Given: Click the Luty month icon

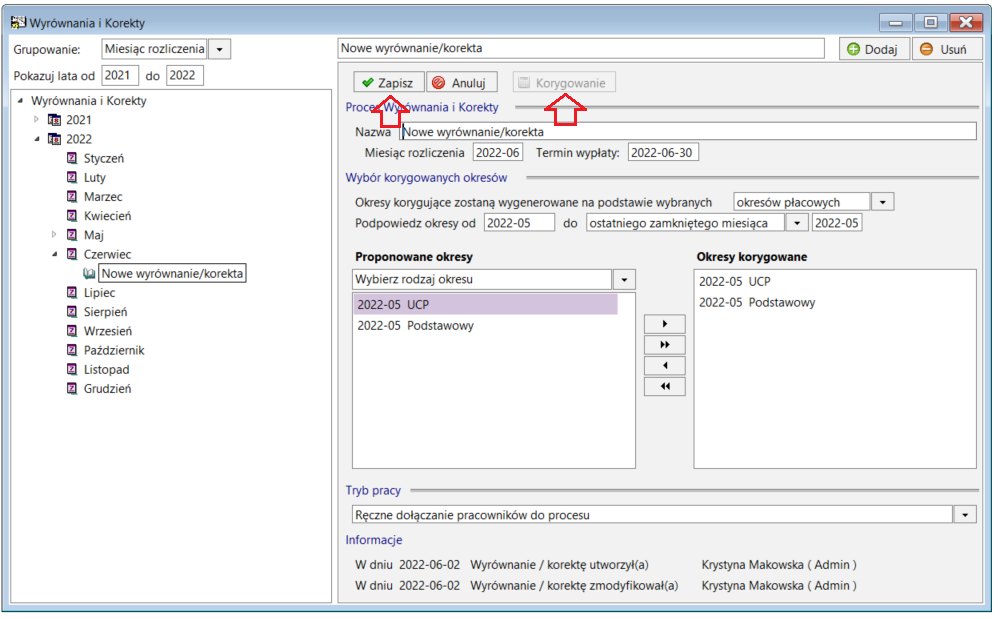Looking at the screenshot, I should [x=72, y=177].
